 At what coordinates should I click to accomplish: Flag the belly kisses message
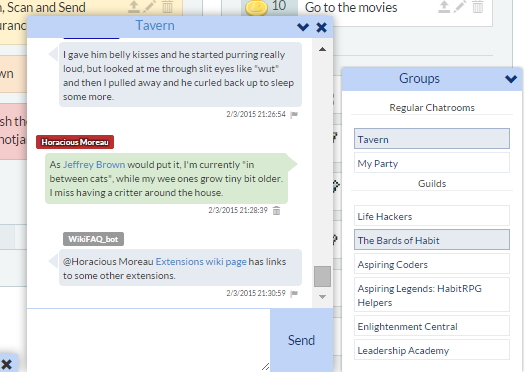294,115
